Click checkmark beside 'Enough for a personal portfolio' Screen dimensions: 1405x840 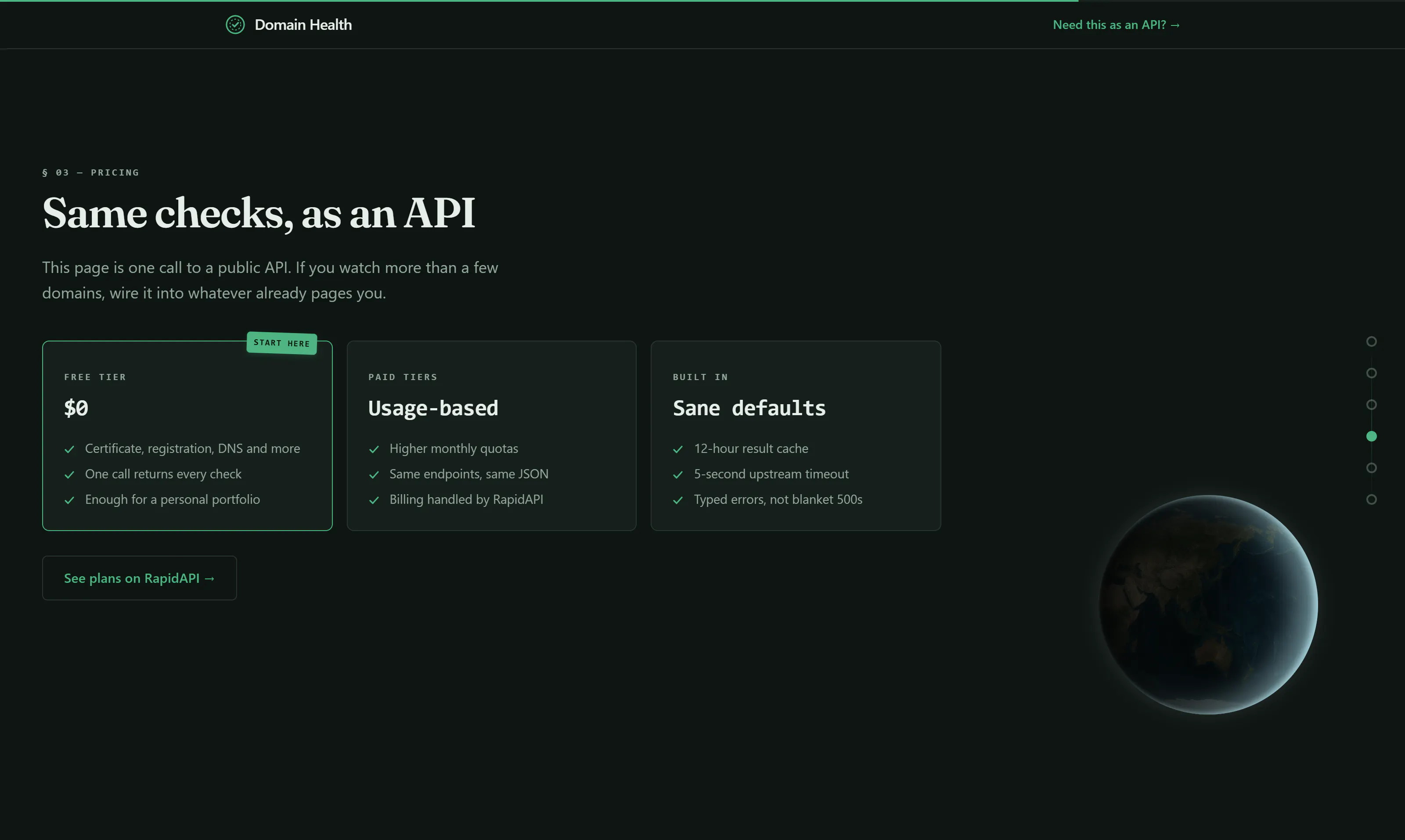(70, 500)
